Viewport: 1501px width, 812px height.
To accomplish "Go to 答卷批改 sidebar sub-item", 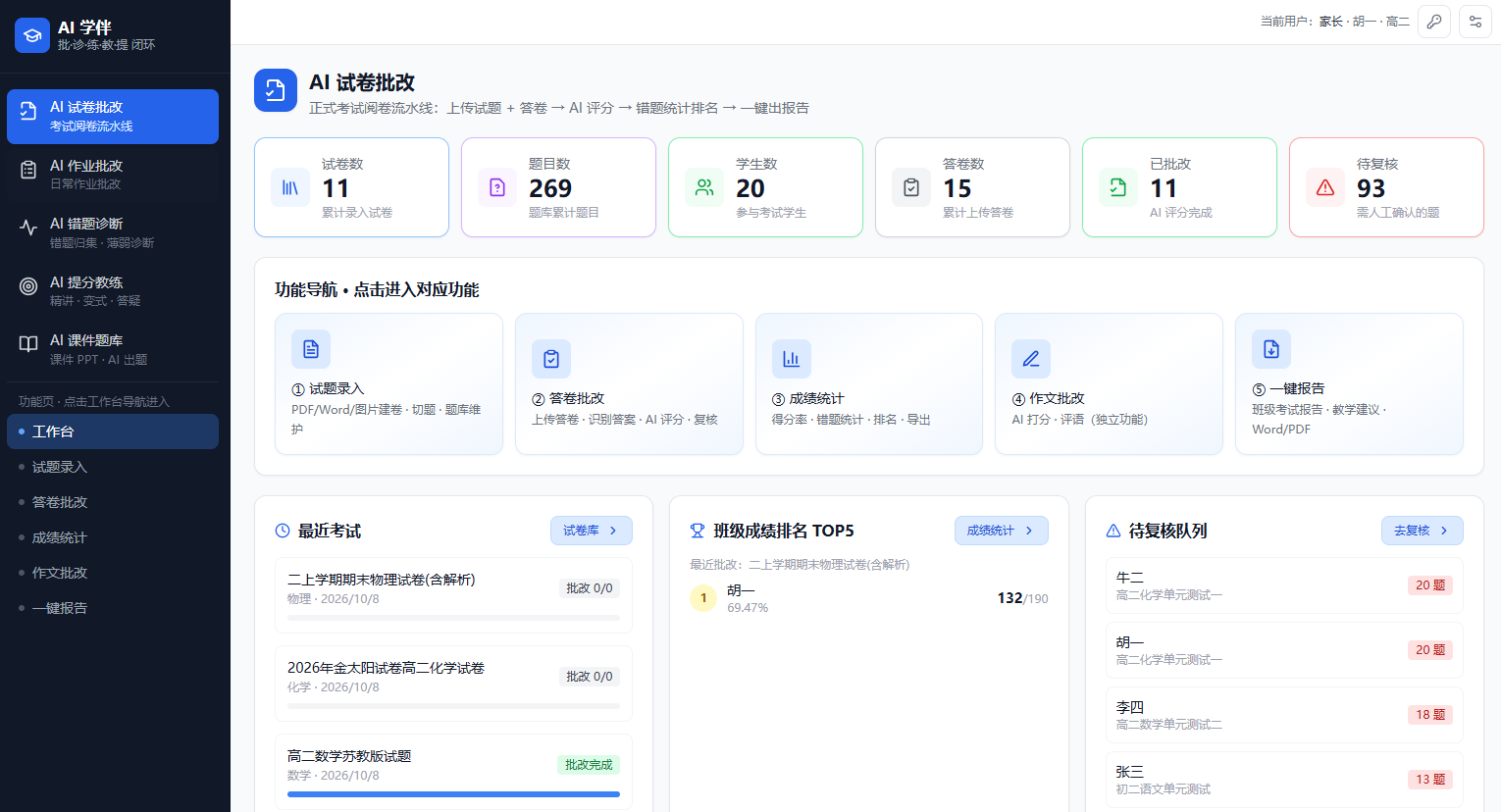I will click(x=113, y=502).
